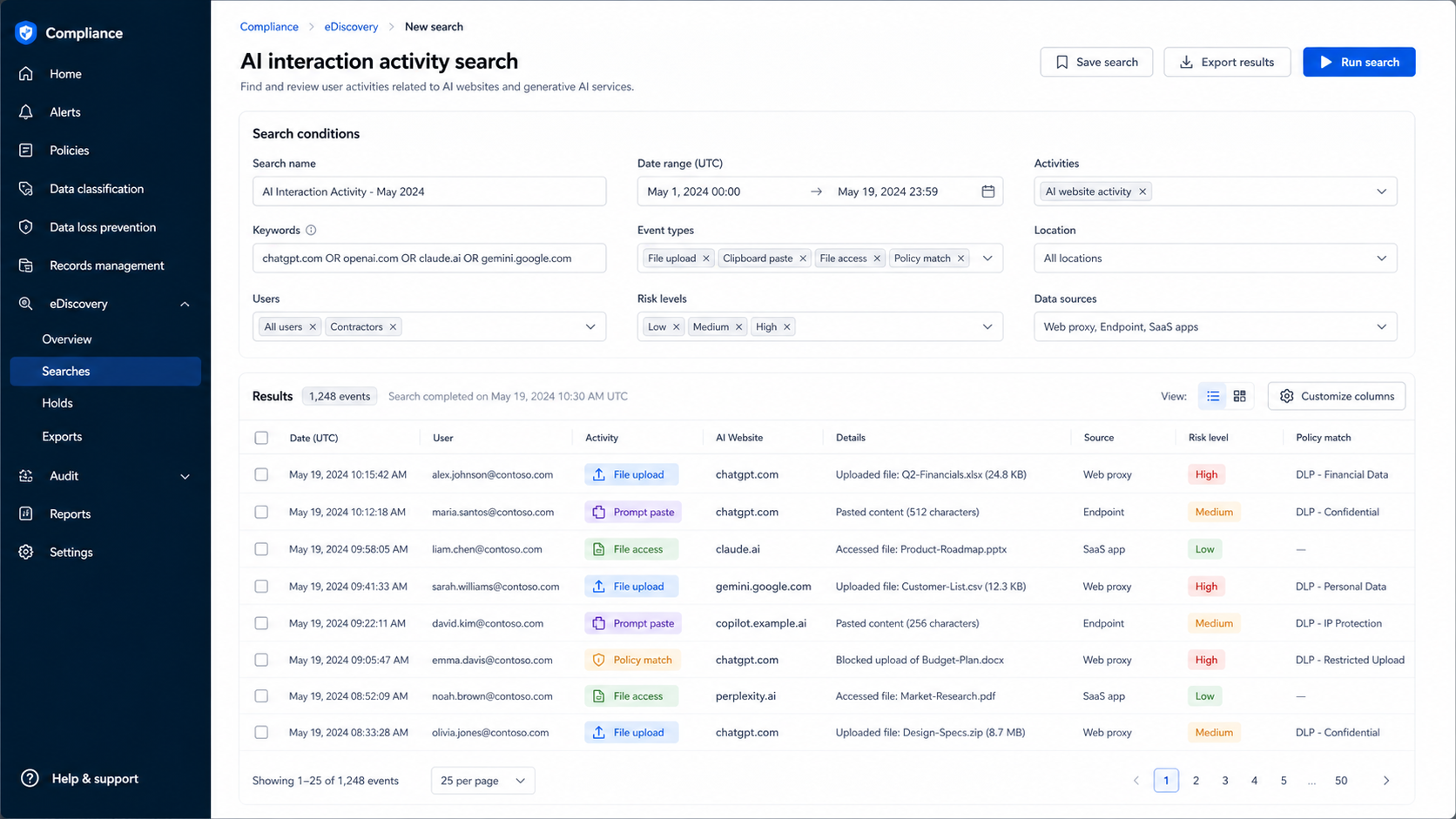The image size is (1456, 819).
Task: Click the Keywords info icon
Action: (x=311, y=231)
